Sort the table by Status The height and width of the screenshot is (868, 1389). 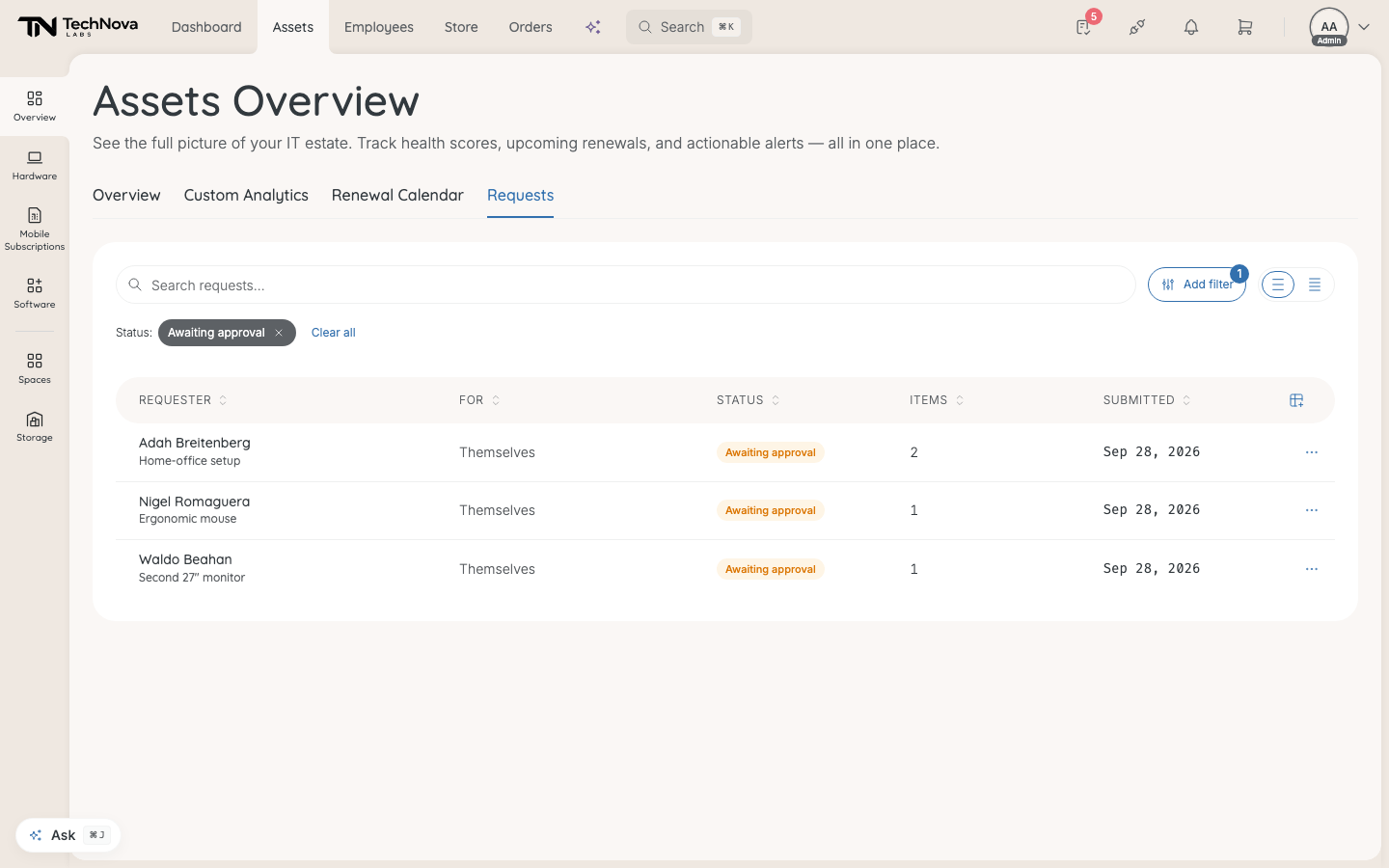(x=749, y=400)
